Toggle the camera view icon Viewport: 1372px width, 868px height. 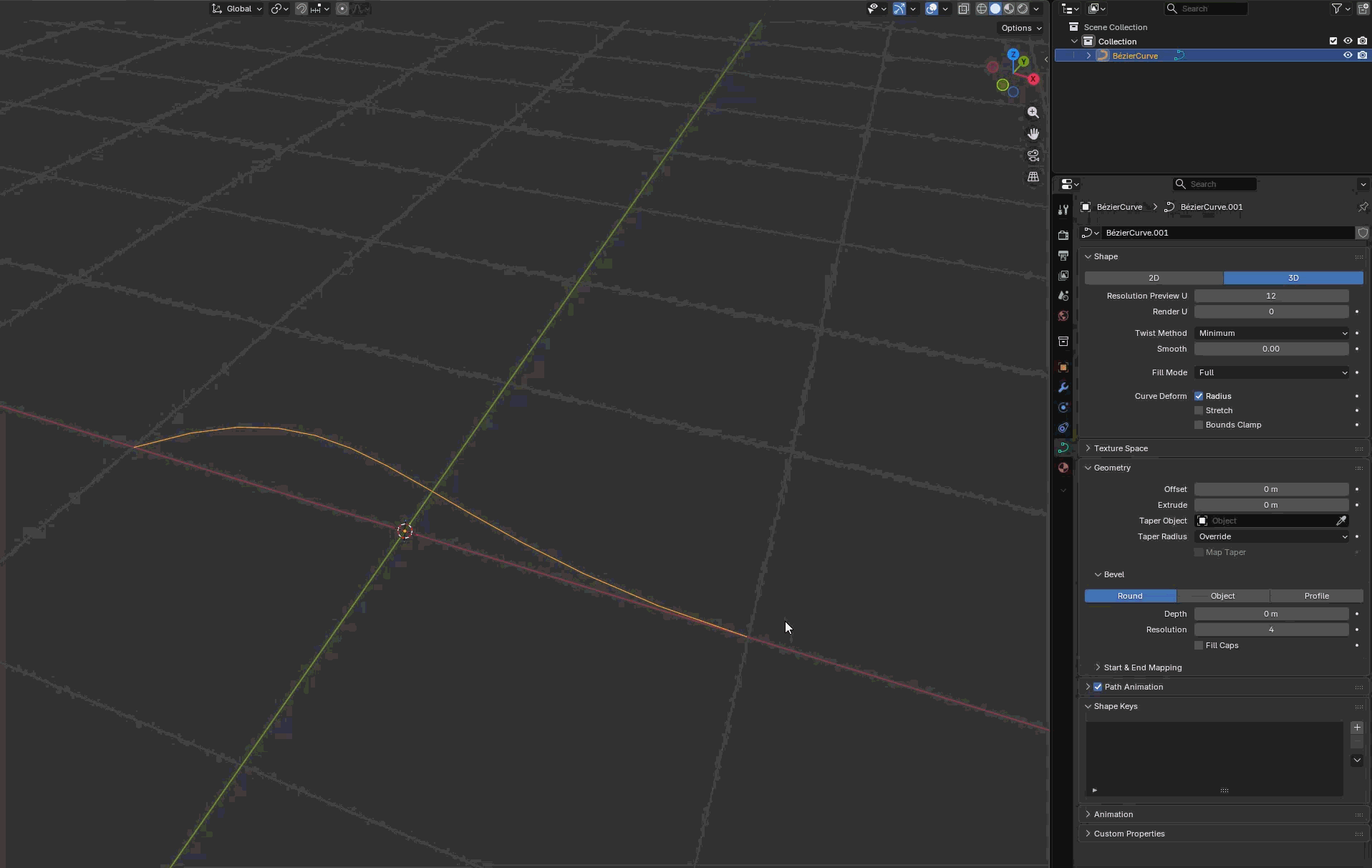pos(1033,155)
